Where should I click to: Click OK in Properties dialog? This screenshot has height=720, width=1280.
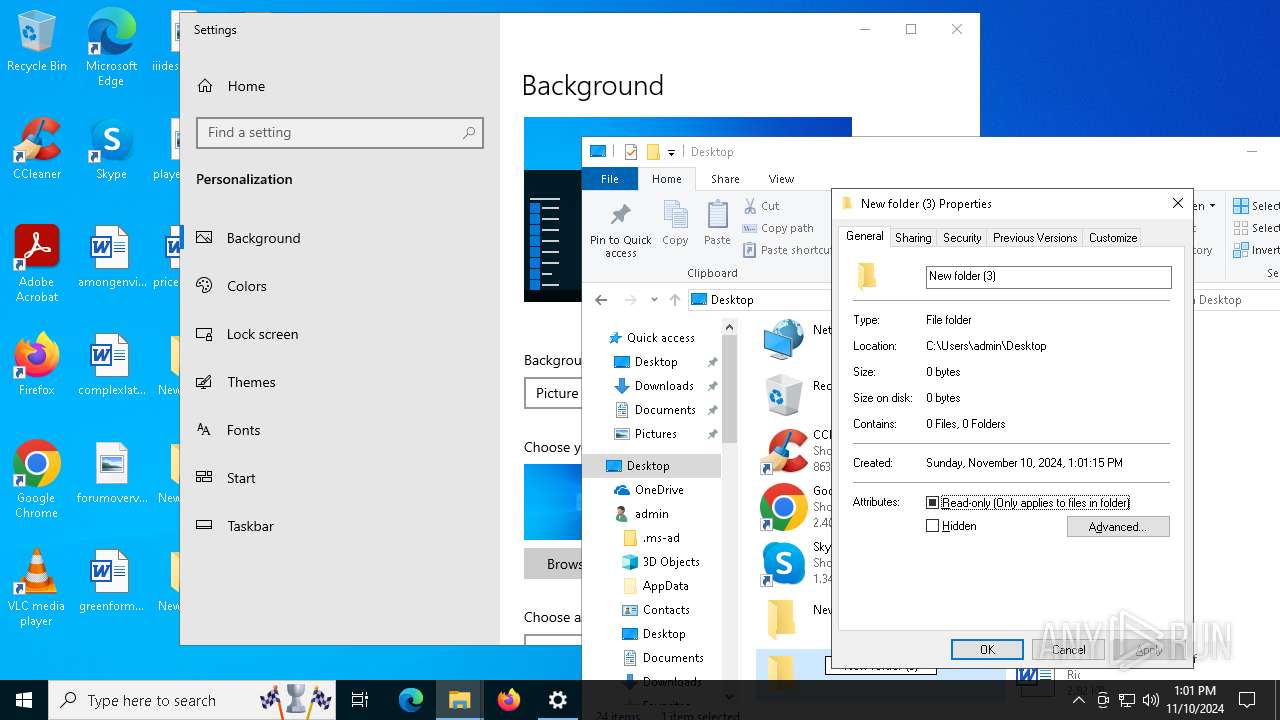987,650
